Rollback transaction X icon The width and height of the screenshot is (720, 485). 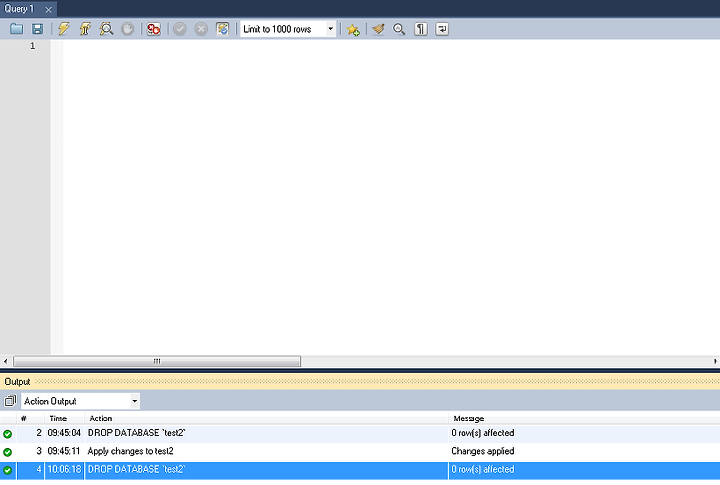click(x=201, y=29)
